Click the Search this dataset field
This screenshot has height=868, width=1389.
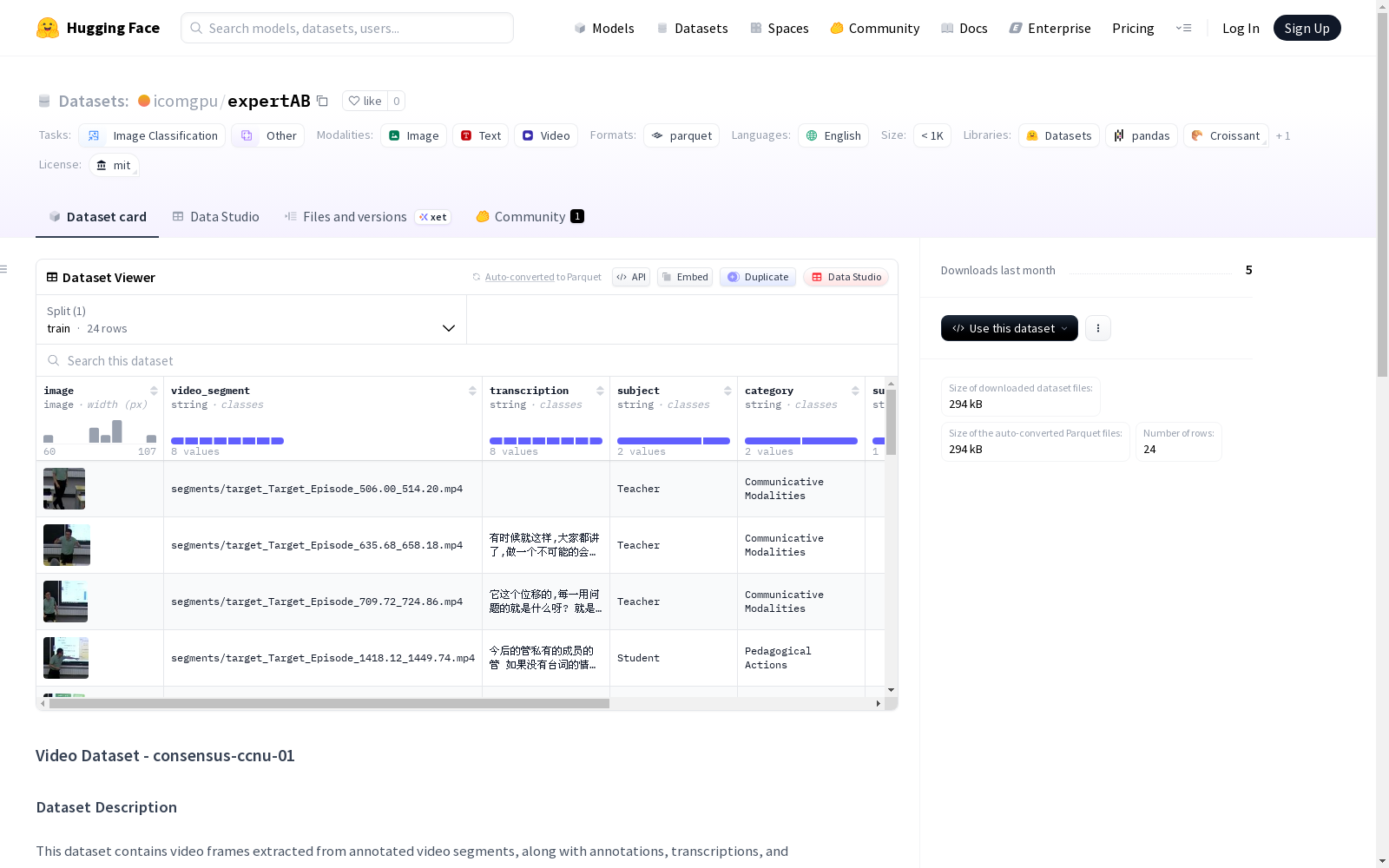pos(467,360)
